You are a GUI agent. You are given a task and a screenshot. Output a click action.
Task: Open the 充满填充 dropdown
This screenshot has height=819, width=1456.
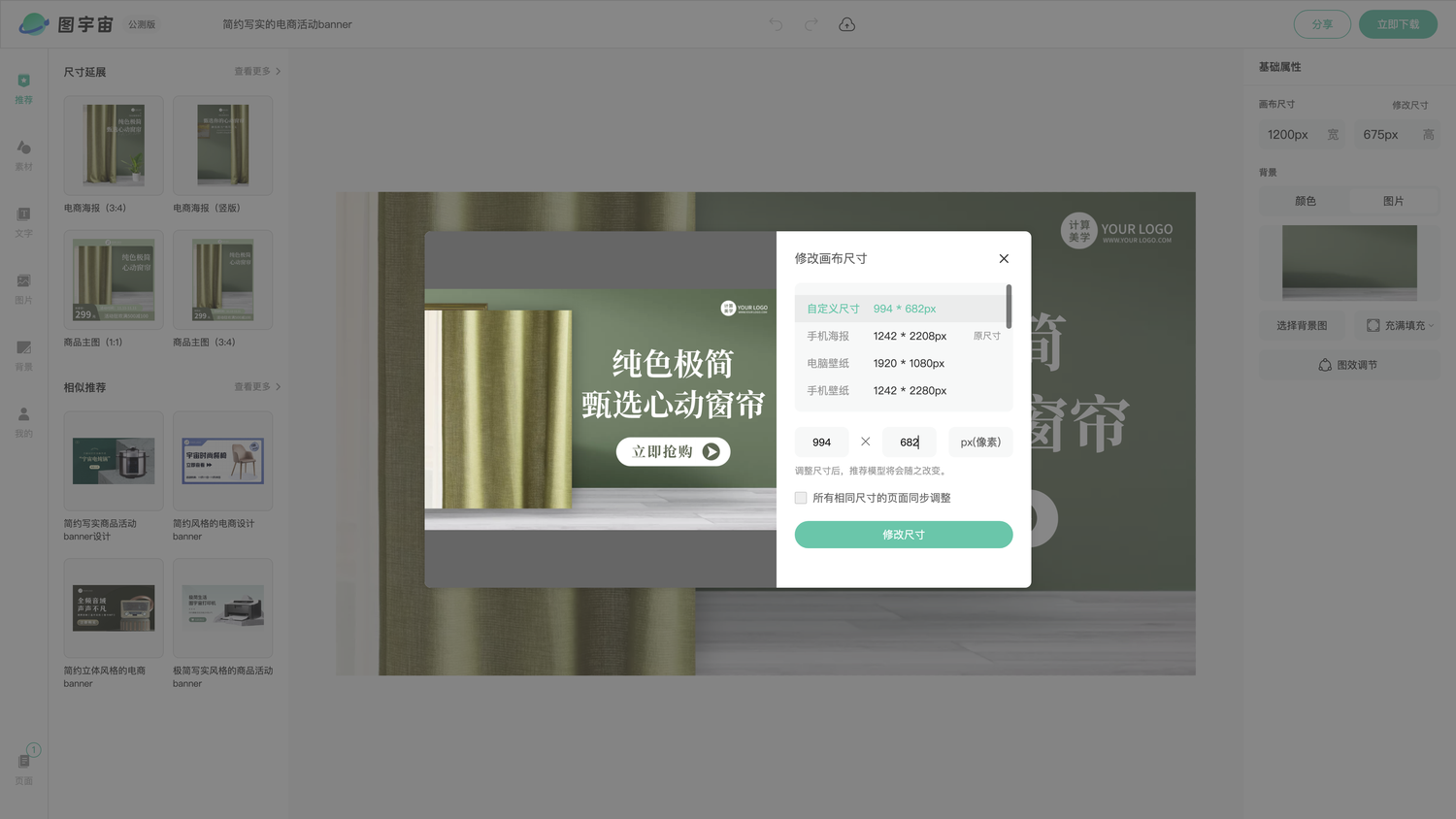(1399, 325)
